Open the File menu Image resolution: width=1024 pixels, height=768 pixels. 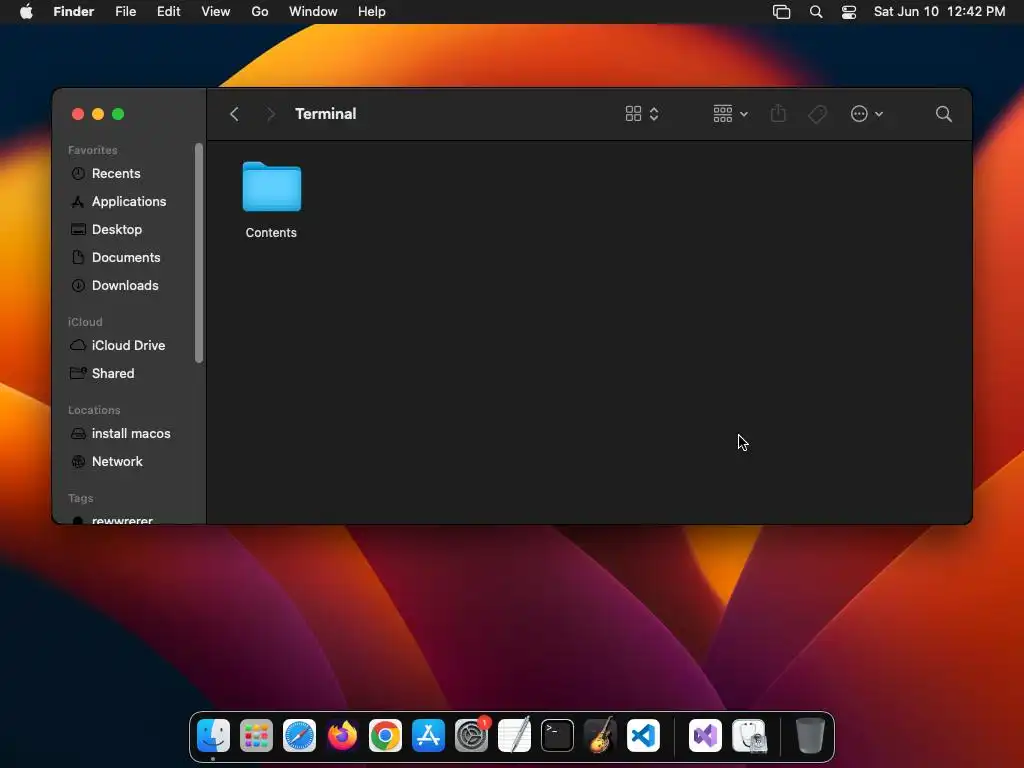pos(125,12)
